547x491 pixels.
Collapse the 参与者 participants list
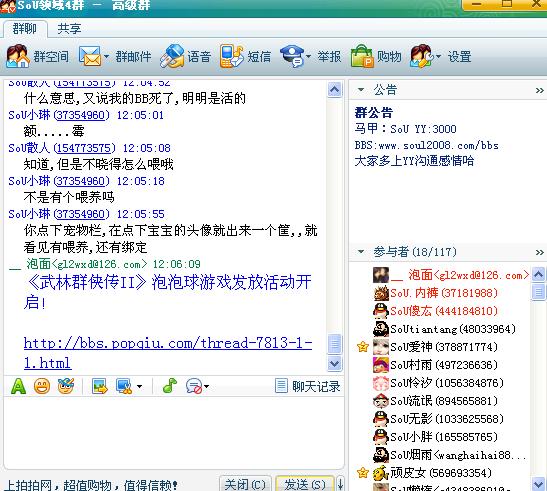tap(361, 251)
